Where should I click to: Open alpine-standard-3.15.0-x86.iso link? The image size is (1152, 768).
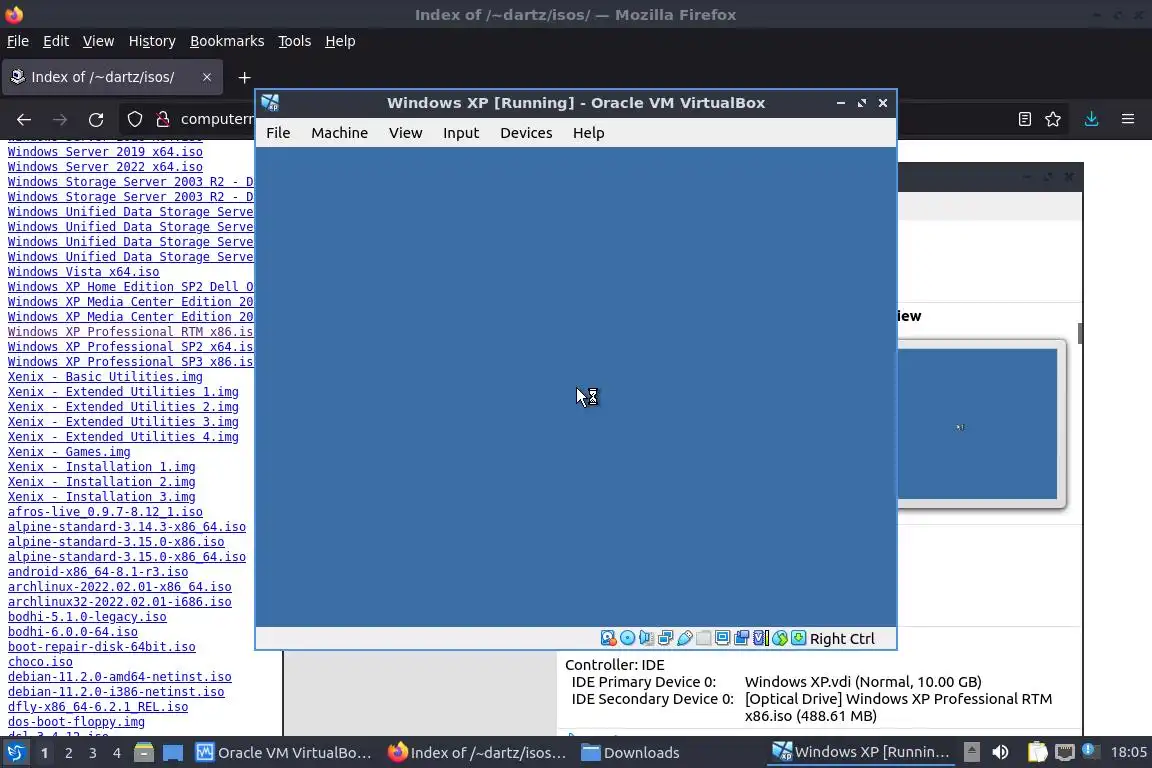pyautogui.click(x=116, y=542)
